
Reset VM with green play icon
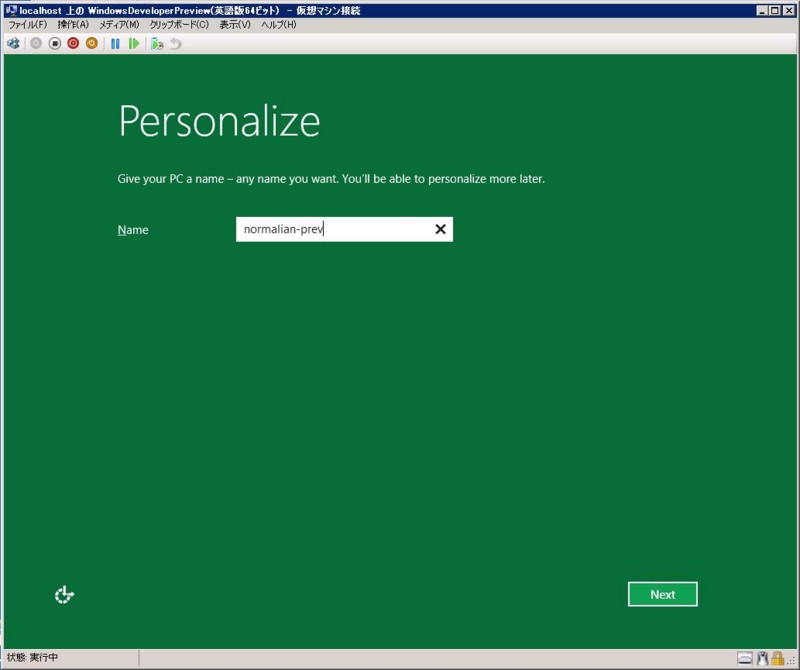point(134,44)
